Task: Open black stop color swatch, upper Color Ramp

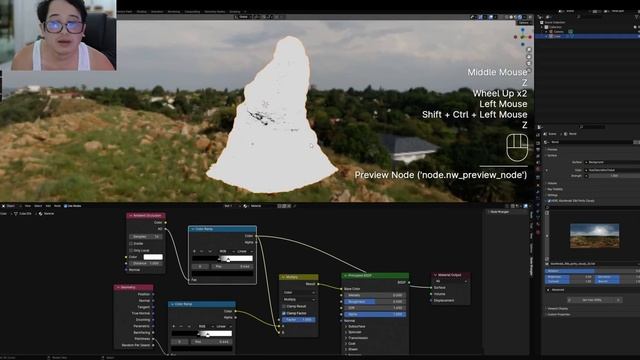Action: tap(222, 273)
